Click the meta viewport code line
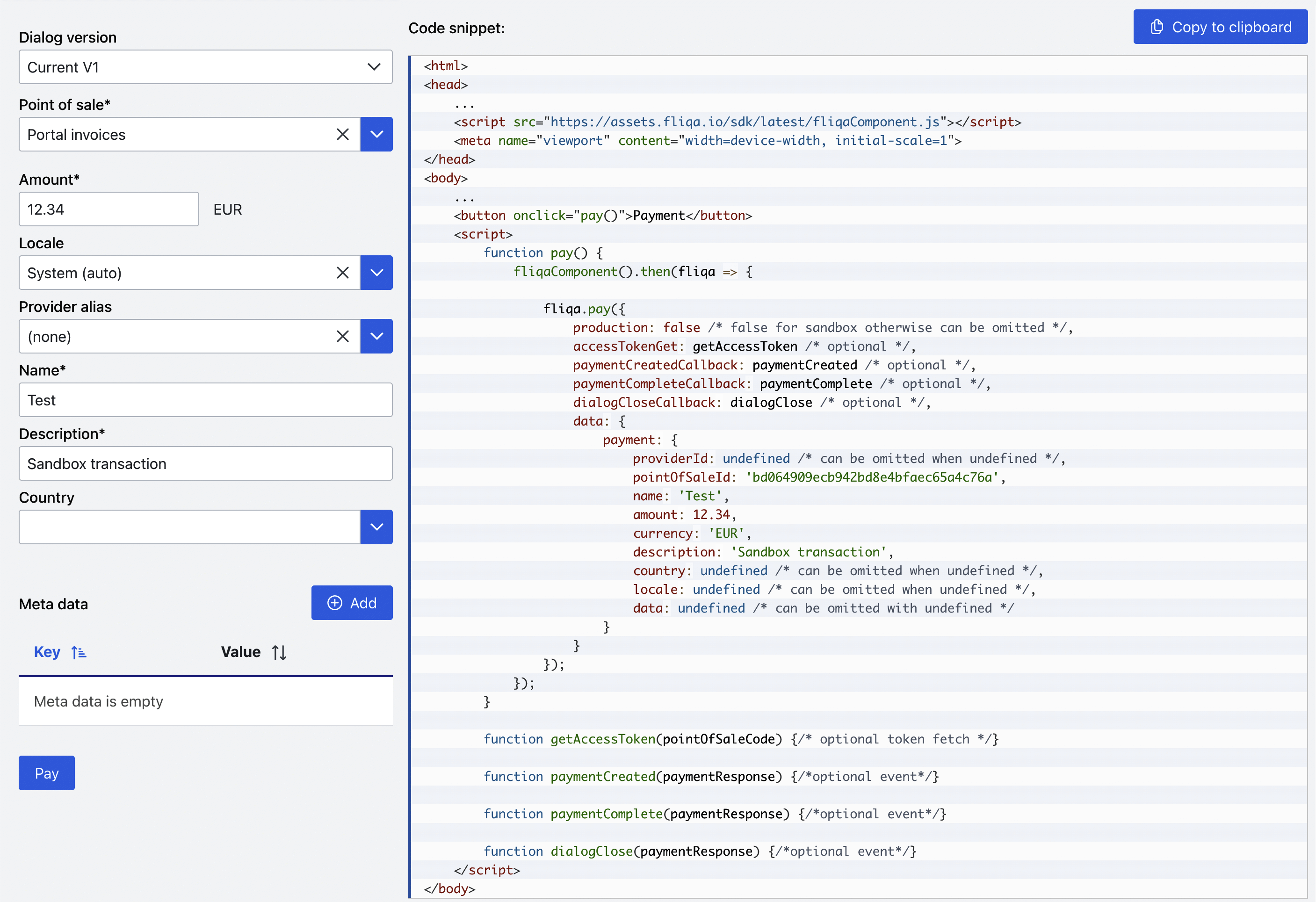Screen dimensions: 1316x902 [x=707, y=140]
